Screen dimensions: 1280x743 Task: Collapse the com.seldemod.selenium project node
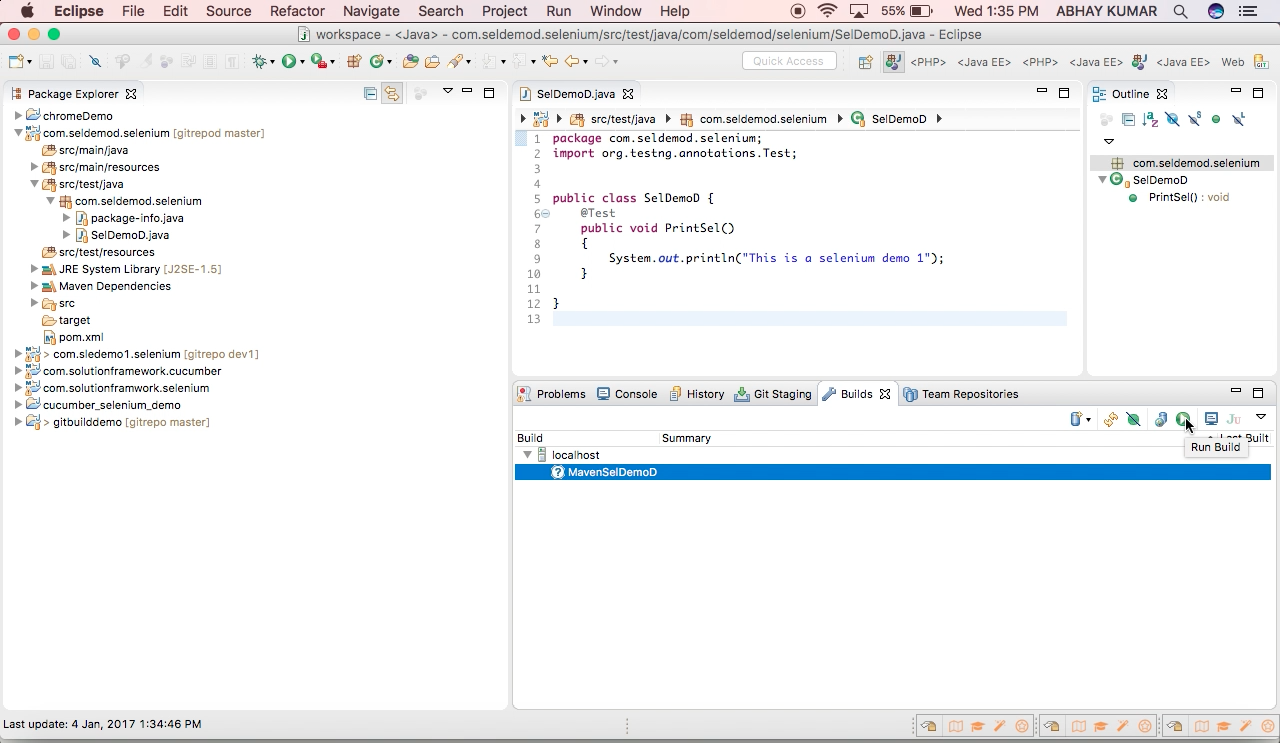coord(19,133)
